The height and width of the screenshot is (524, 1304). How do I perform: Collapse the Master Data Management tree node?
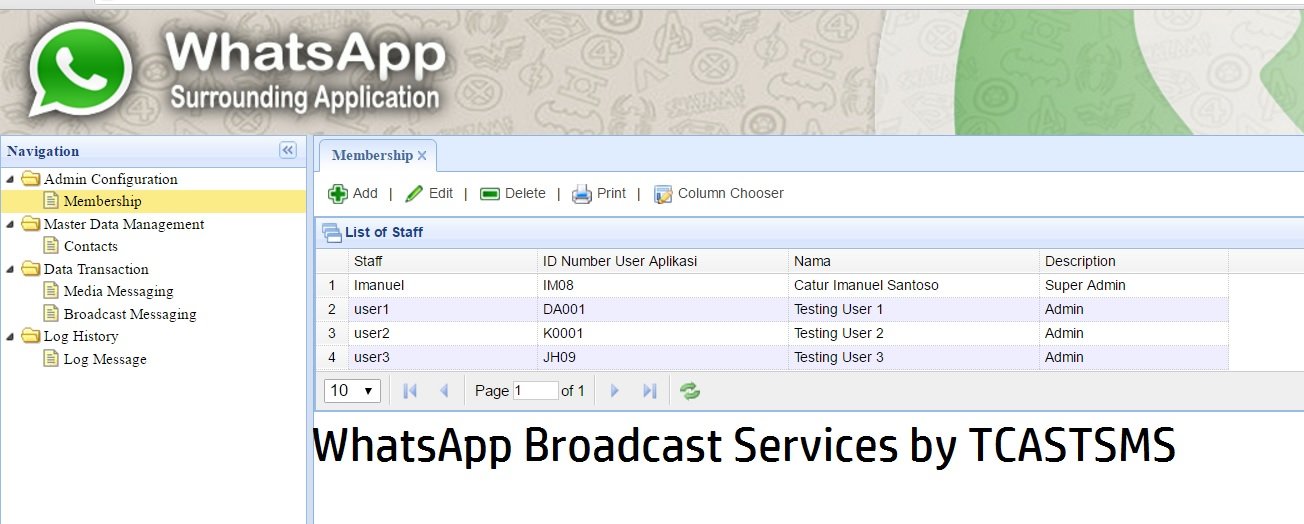(x=11, y=224)
